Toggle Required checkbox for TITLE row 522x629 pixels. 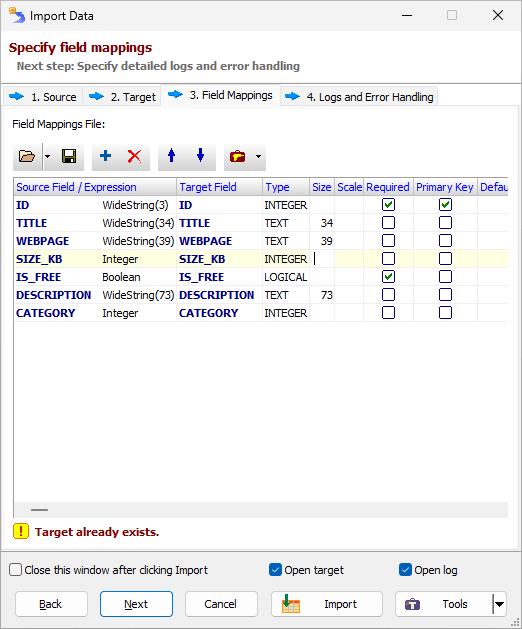pyautogui.click(x=388, y=223)
